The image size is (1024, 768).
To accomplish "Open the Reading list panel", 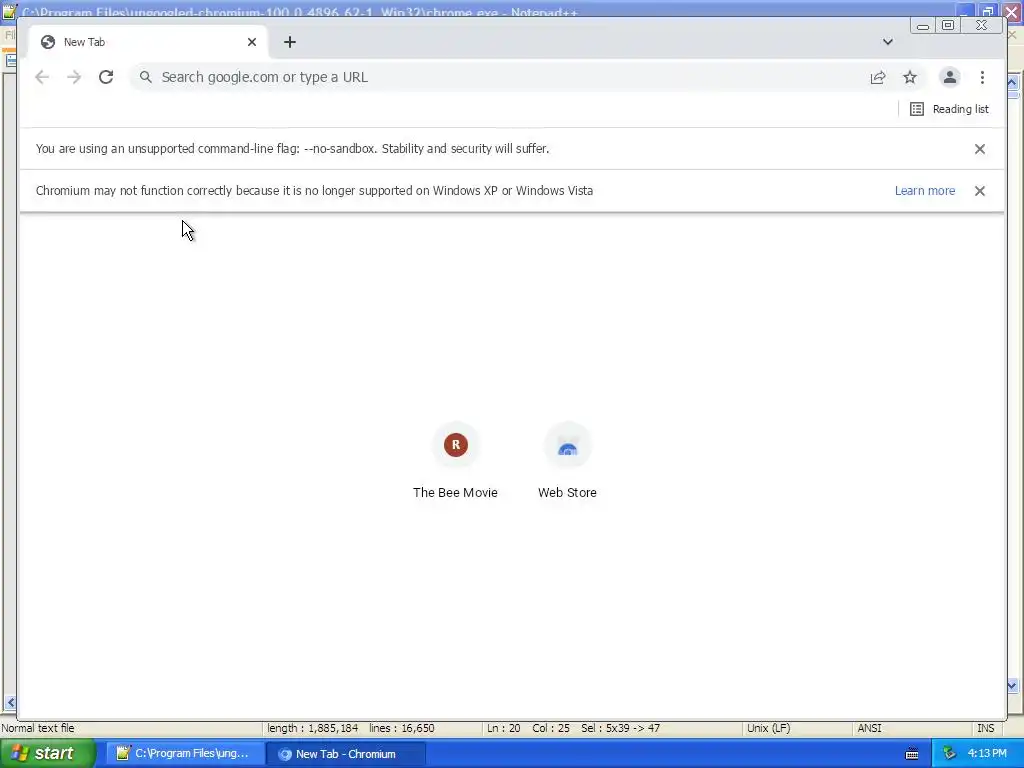I will [949, 109].
